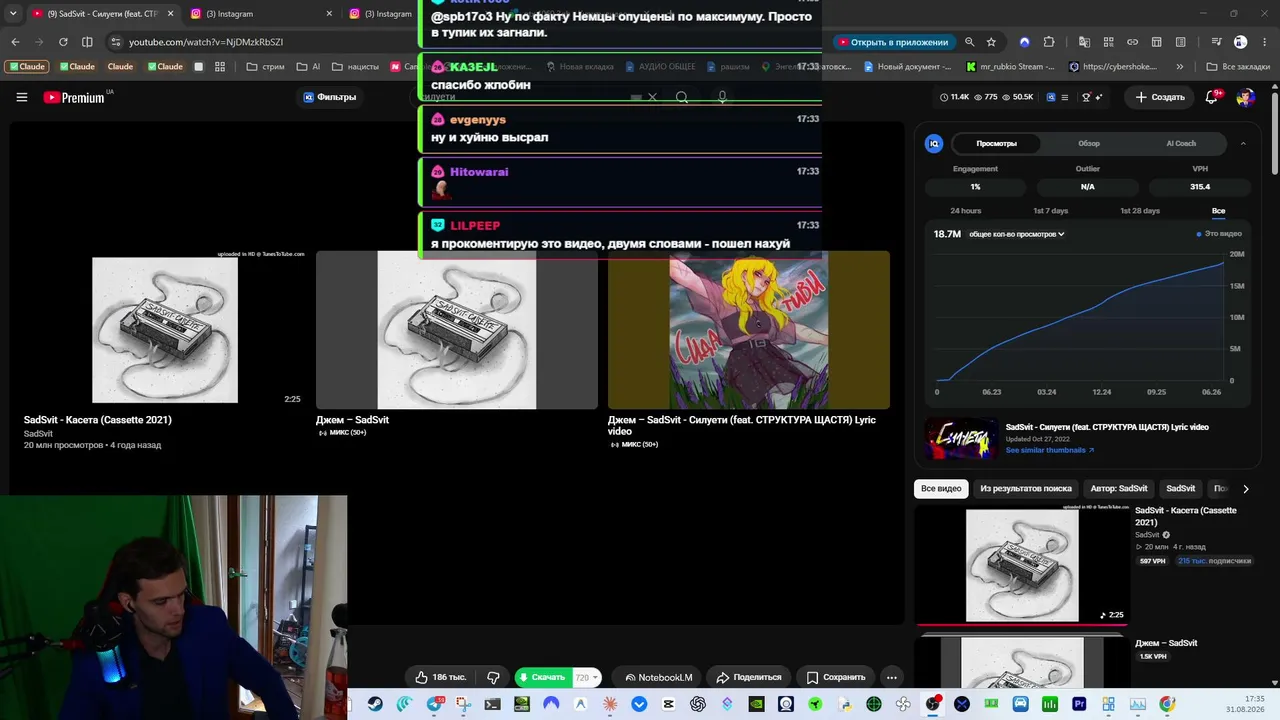This screenshot has width=1280, height=720.
Task: Open the Силуети lyric video mix thumbnail
Action: pos(749,330)
